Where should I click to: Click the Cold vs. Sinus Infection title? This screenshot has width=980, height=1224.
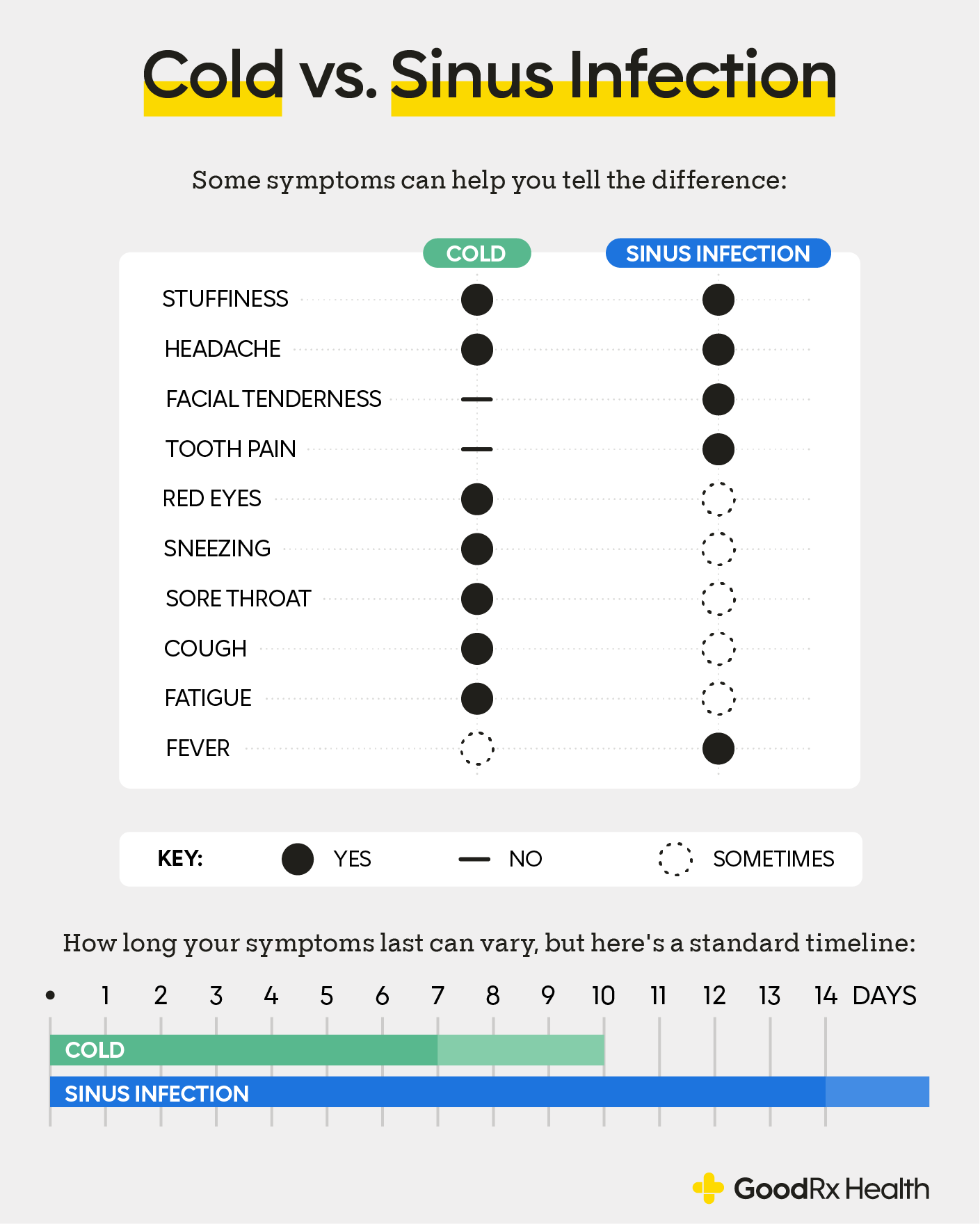[x=489, y=75]
